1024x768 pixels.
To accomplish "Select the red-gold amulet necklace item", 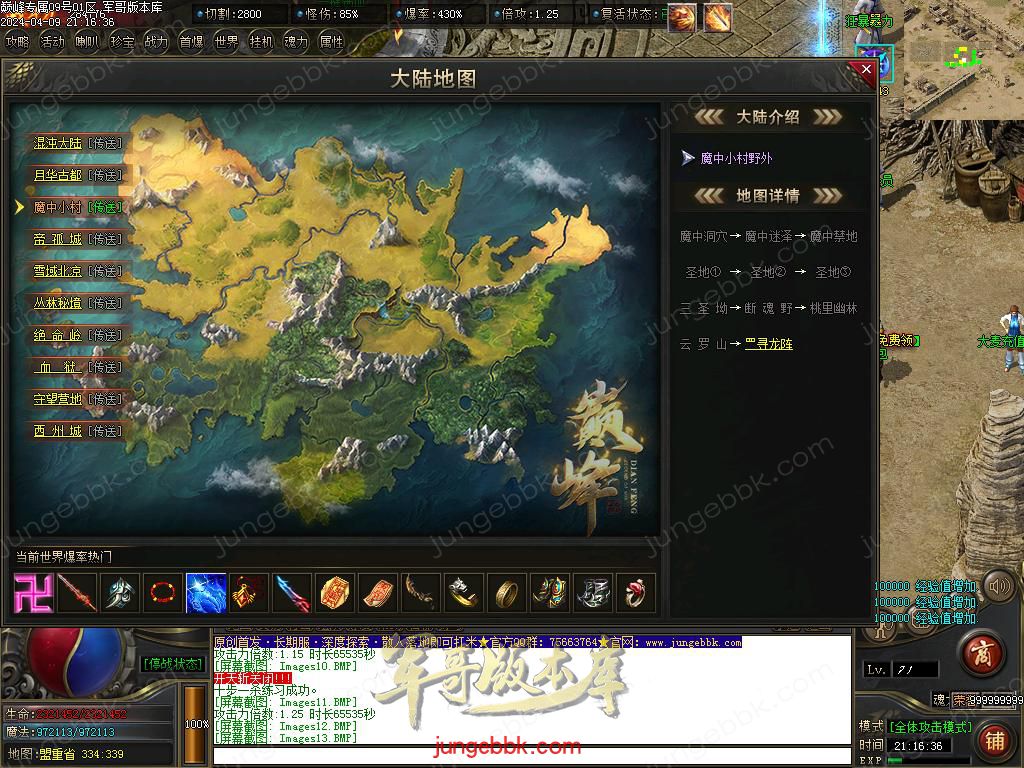I will pyautogui.click(x=249, y=593).
